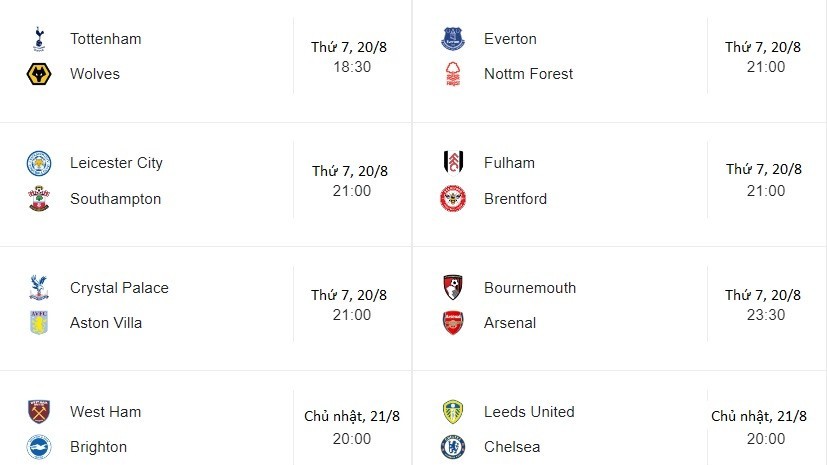Click the West Ham match date Chủ nhật, 21/8

(x=352, y=416)
